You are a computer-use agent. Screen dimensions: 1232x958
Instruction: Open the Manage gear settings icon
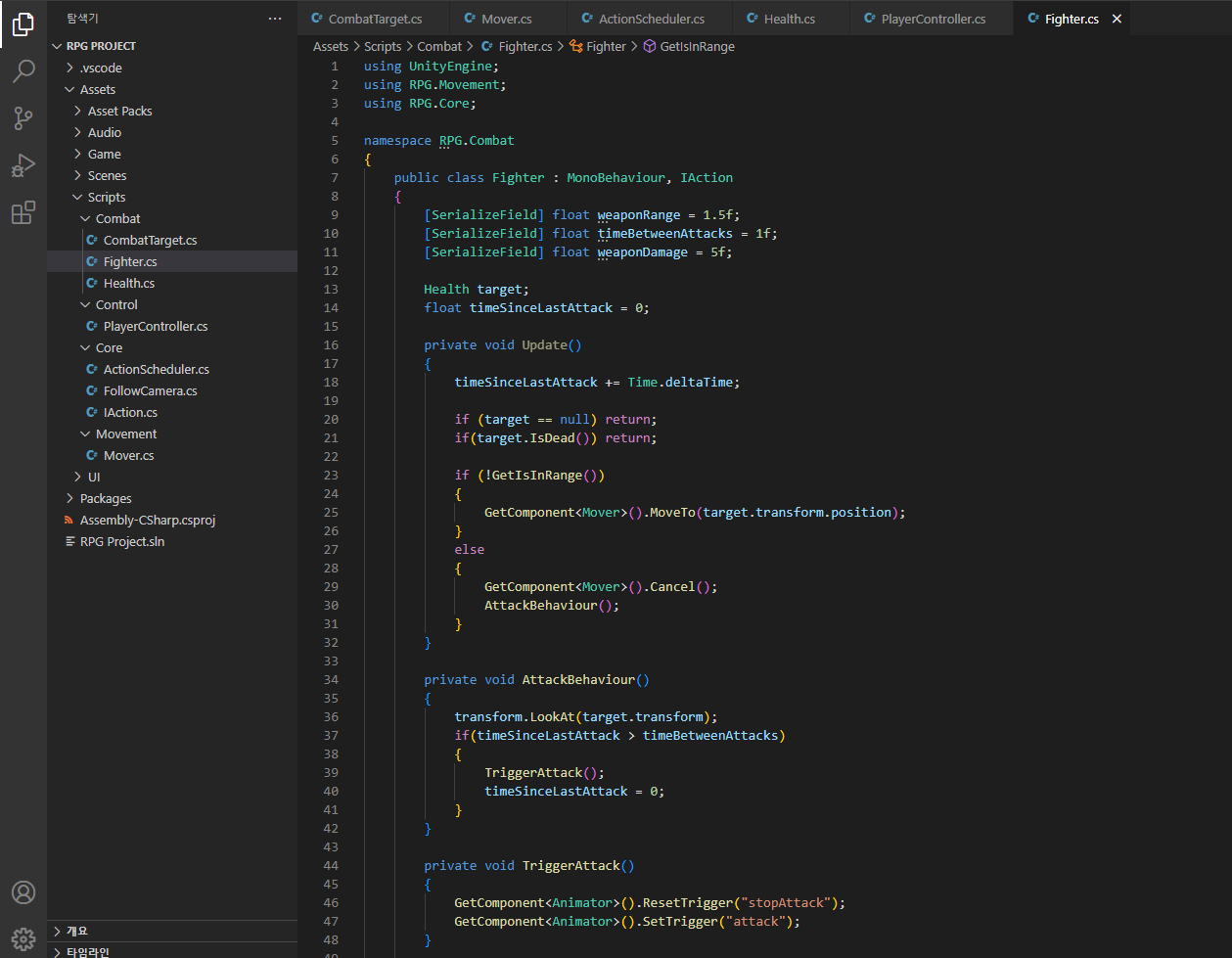(x=23, y=939)
